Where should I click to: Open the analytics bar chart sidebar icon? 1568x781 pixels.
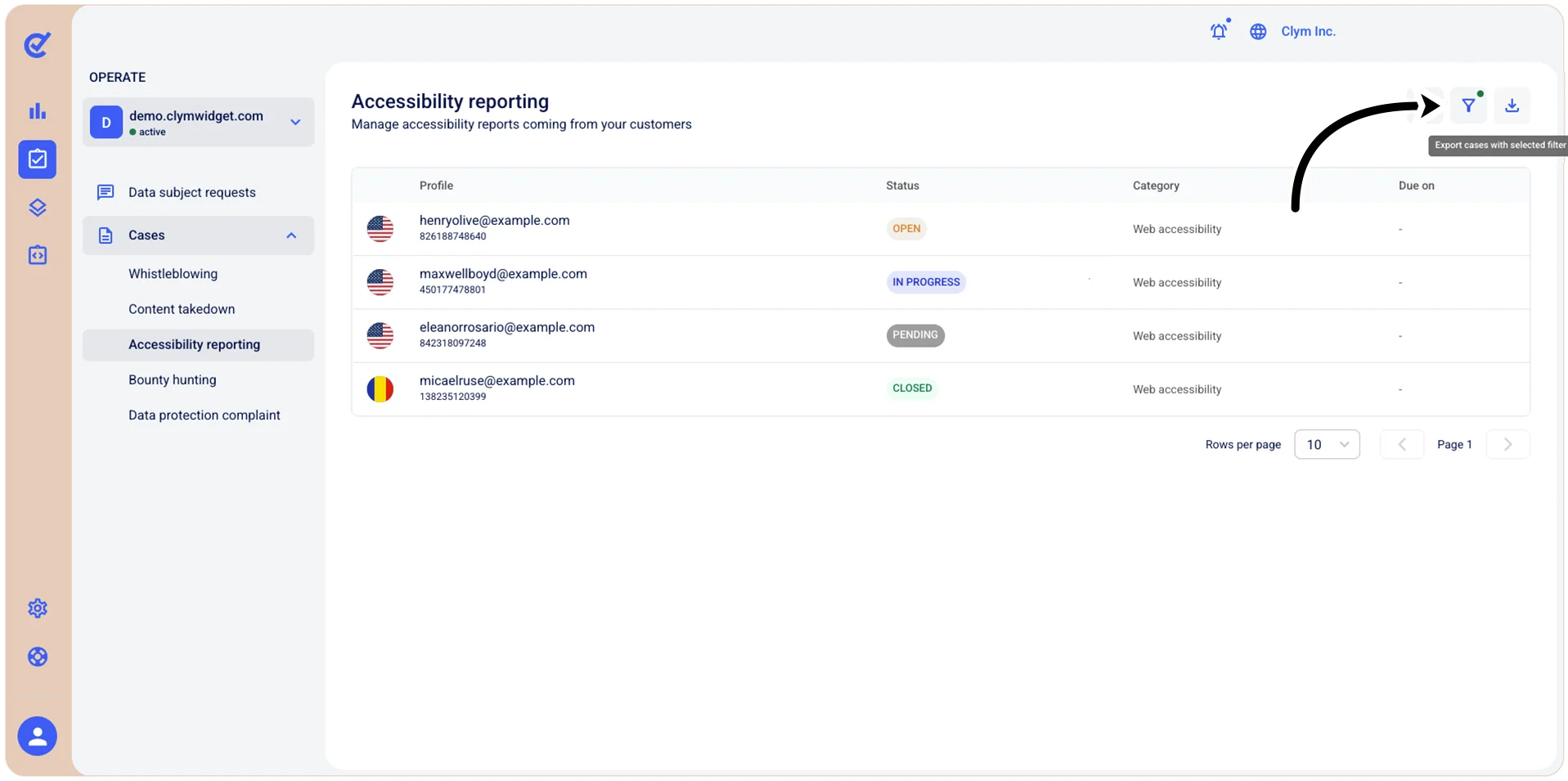coord(38,111)
